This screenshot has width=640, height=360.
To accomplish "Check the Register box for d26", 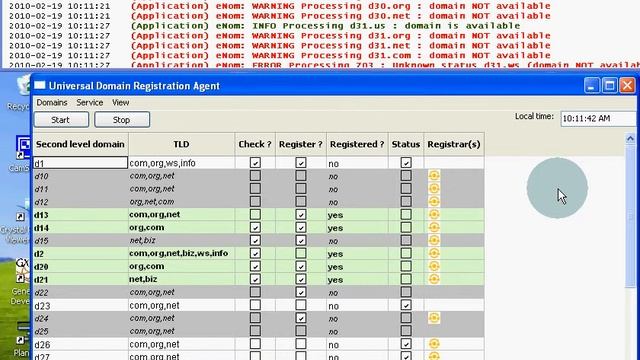I will pos(301,344).
